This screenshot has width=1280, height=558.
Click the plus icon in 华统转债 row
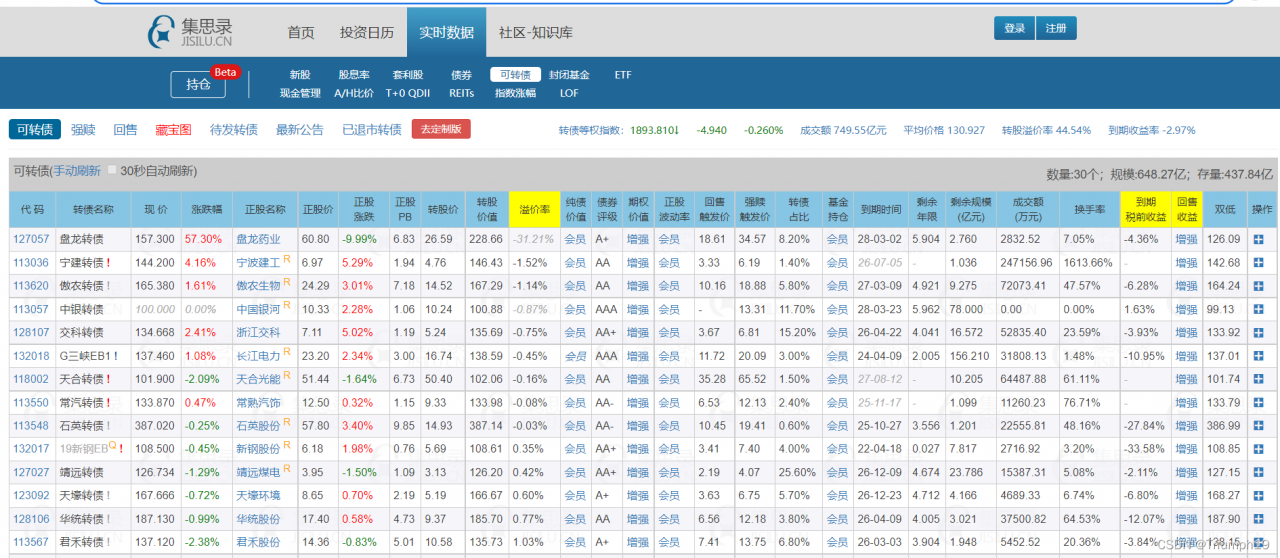1257,519
